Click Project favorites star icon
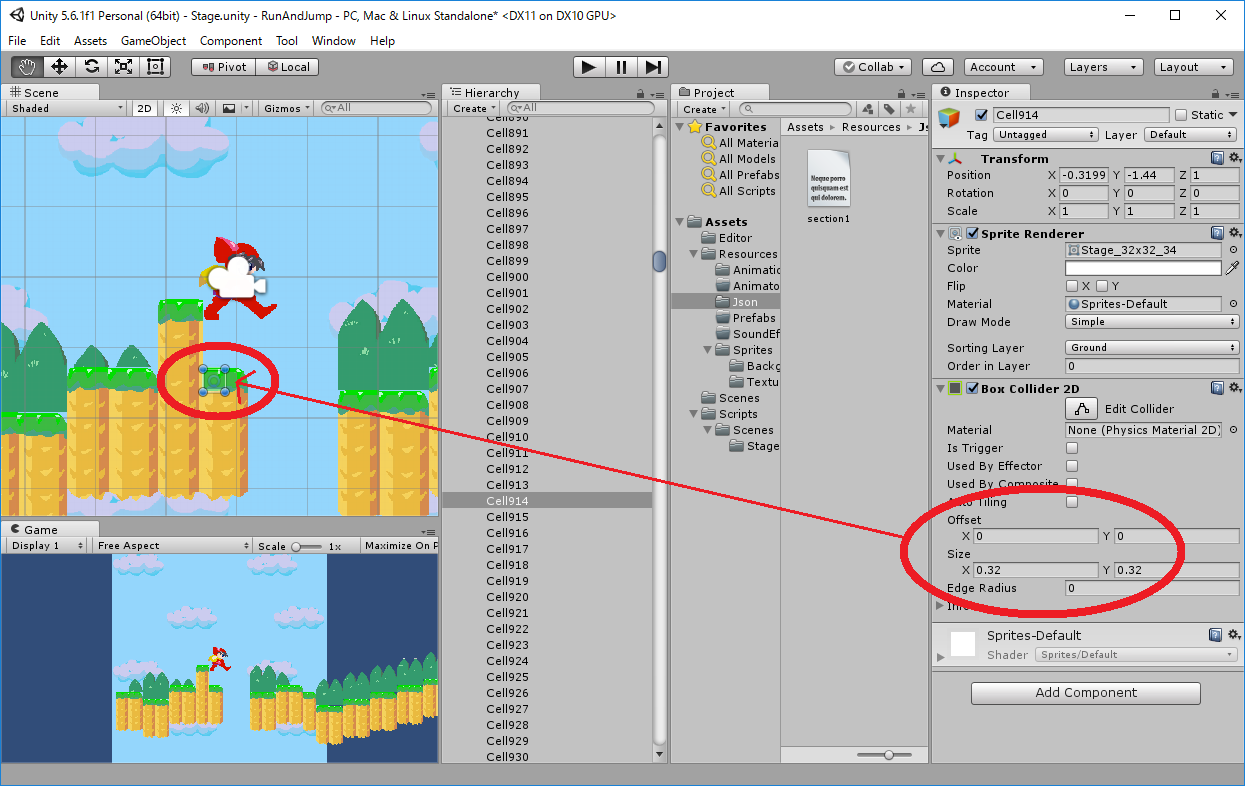The width and height of the screenshot is (1245, 786). 910,109
